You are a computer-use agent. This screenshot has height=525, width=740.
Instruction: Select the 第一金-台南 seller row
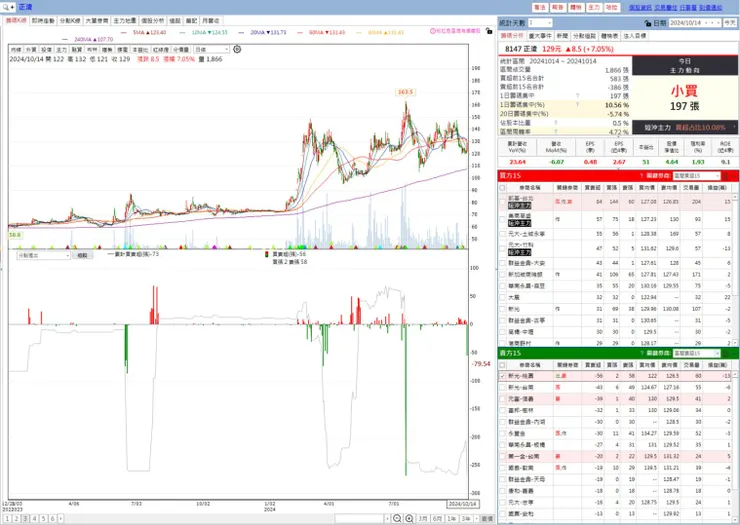pos(616,457)
